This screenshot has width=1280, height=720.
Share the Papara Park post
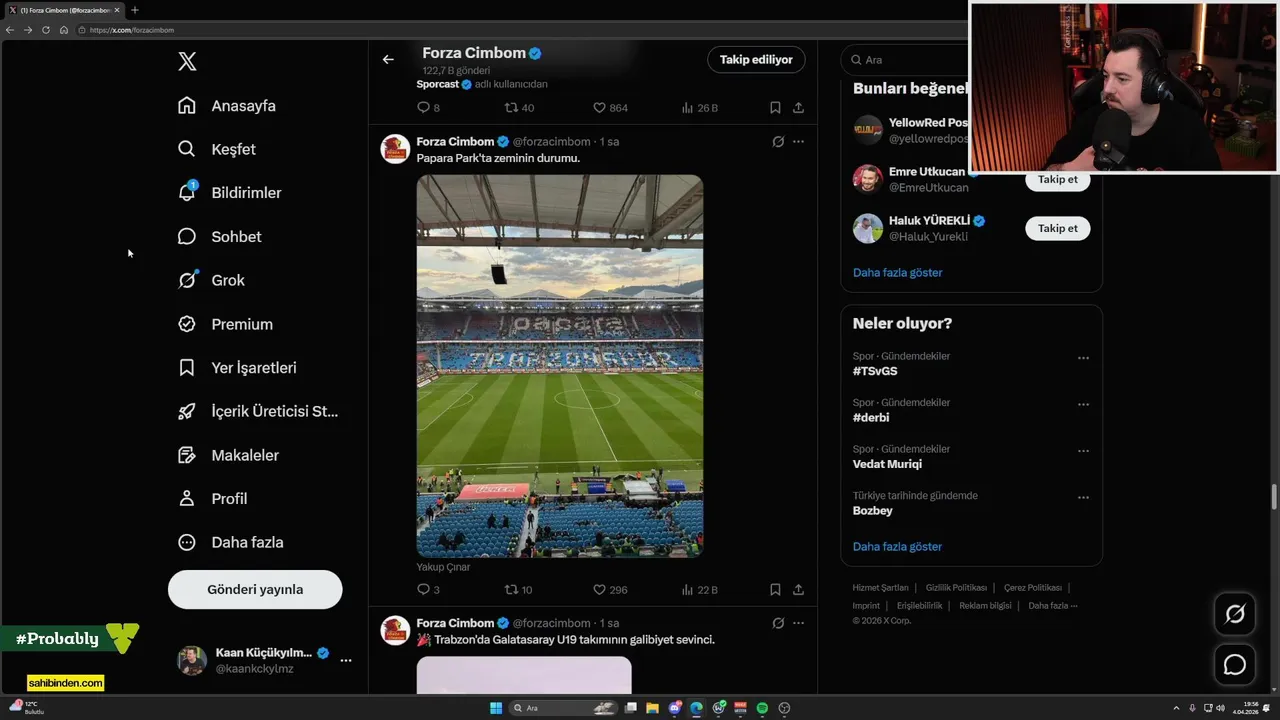(x=798, y=590)
